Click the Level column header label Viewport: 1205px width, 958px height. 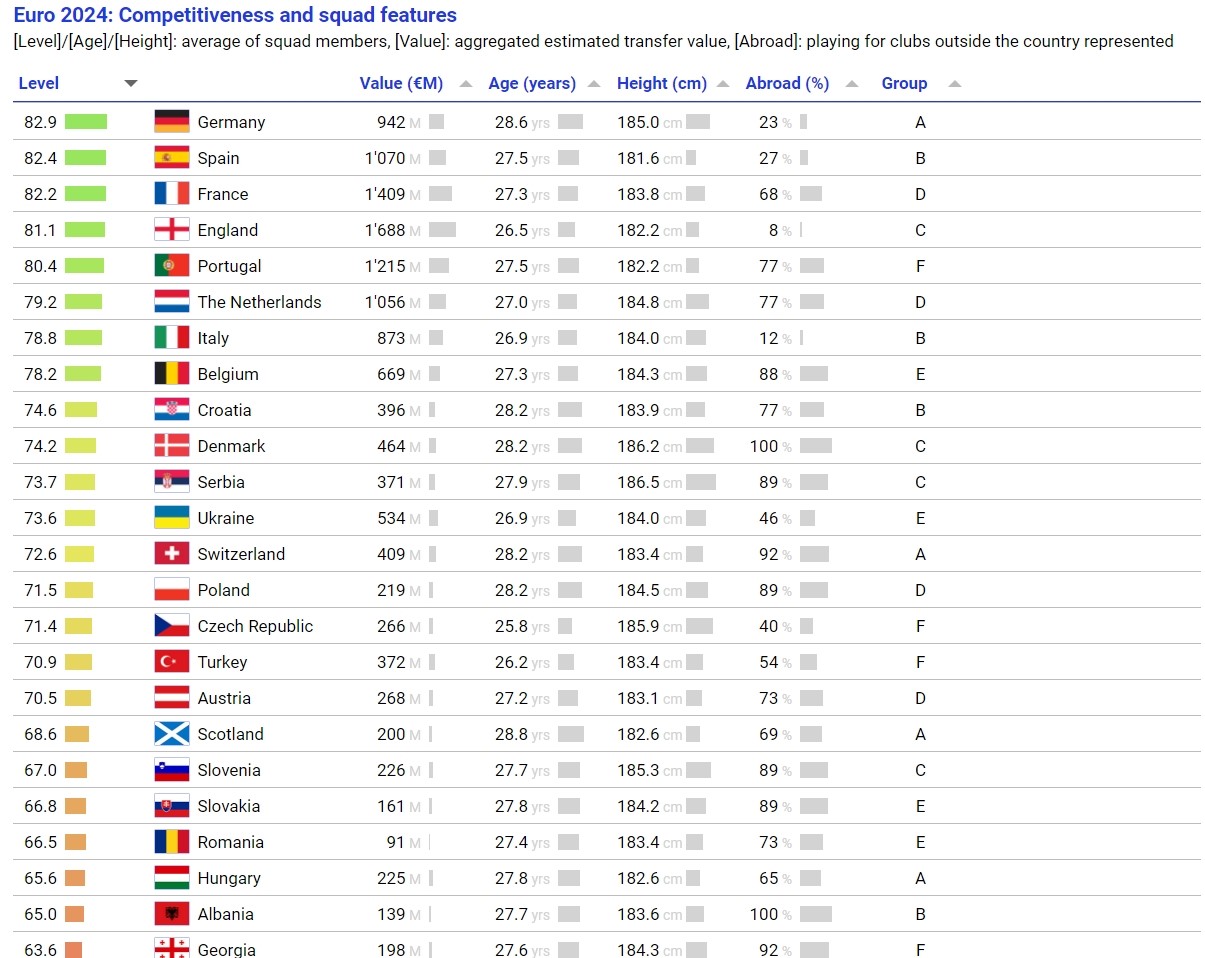(x=39, y=84)
